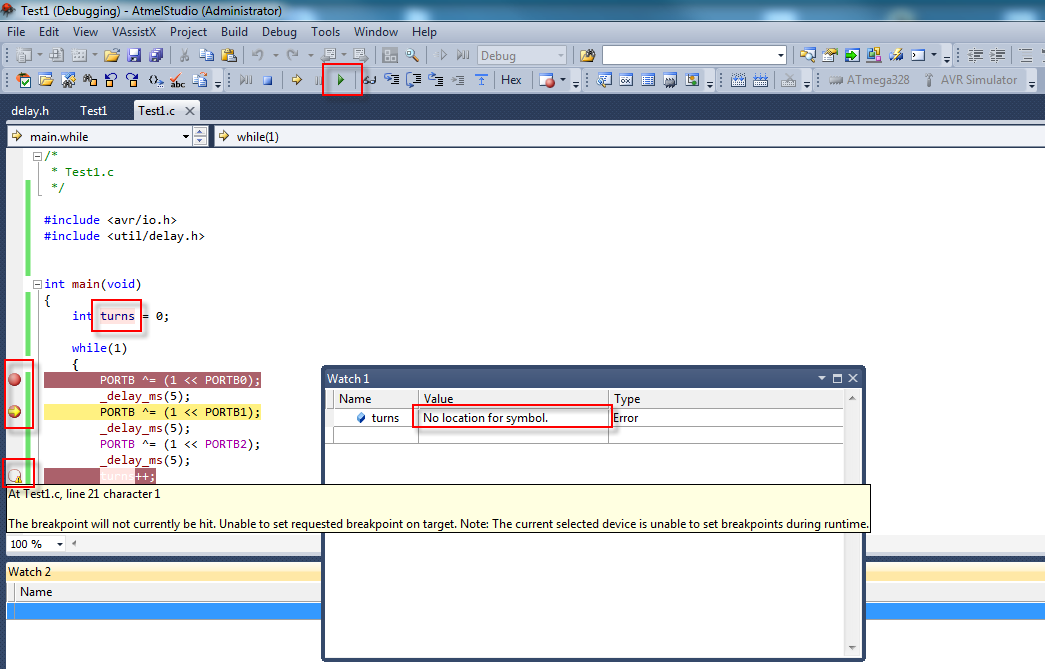Click the Stop Debugging square icon
The image size is (1045, 669).
pos(268,81)
